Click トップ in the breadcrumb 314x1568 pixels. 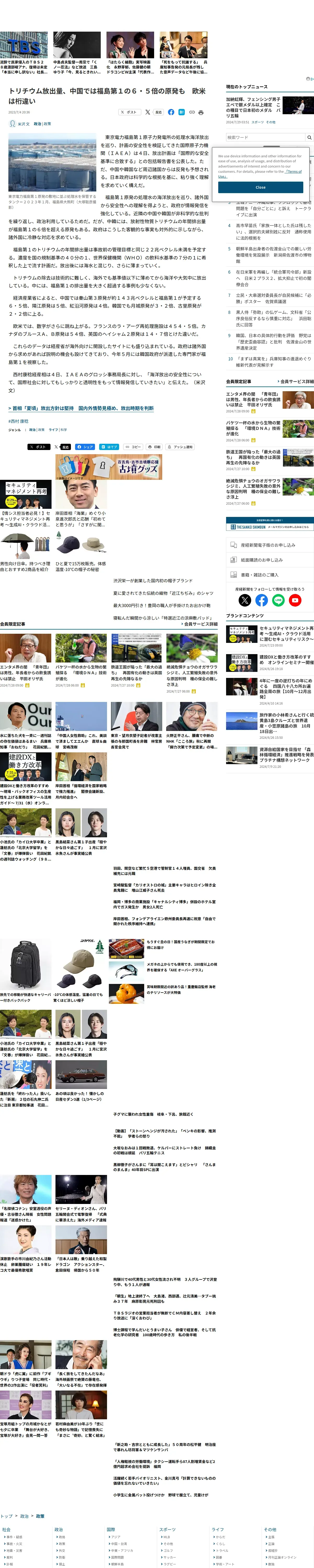pyautogui.click(x=6, y=1516)
